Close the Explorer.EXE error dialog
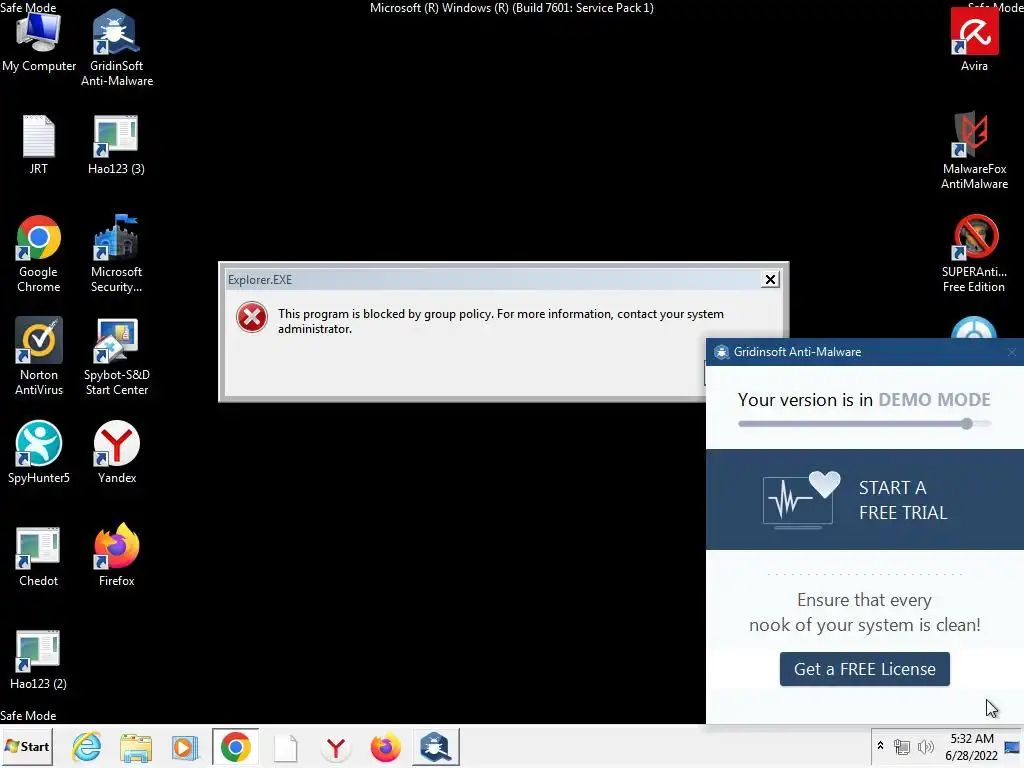This screenshot has height=768, width=1024. pos(770,280)
